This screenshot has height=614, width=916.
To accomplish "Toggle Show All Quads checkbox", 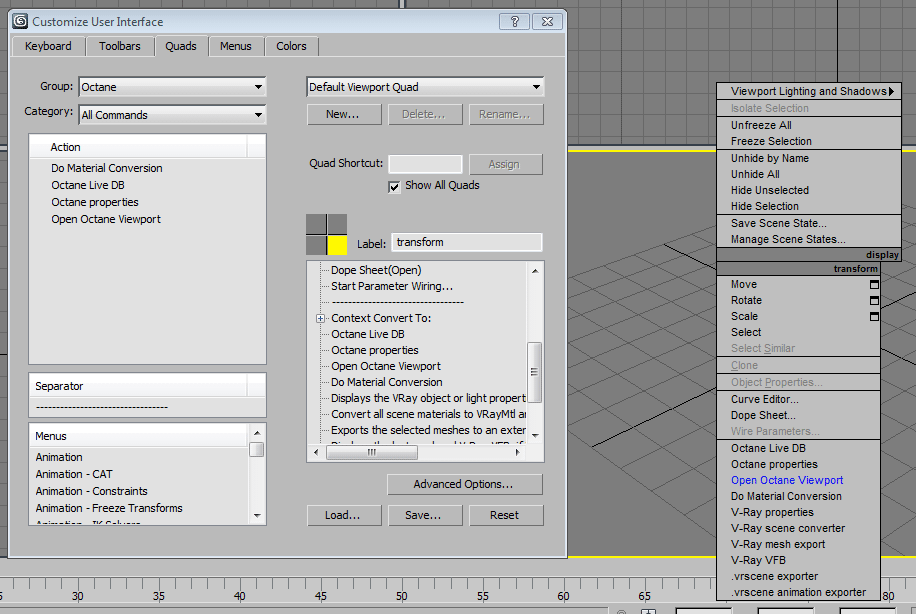I will pyautogui.click(x=394, y=186).
